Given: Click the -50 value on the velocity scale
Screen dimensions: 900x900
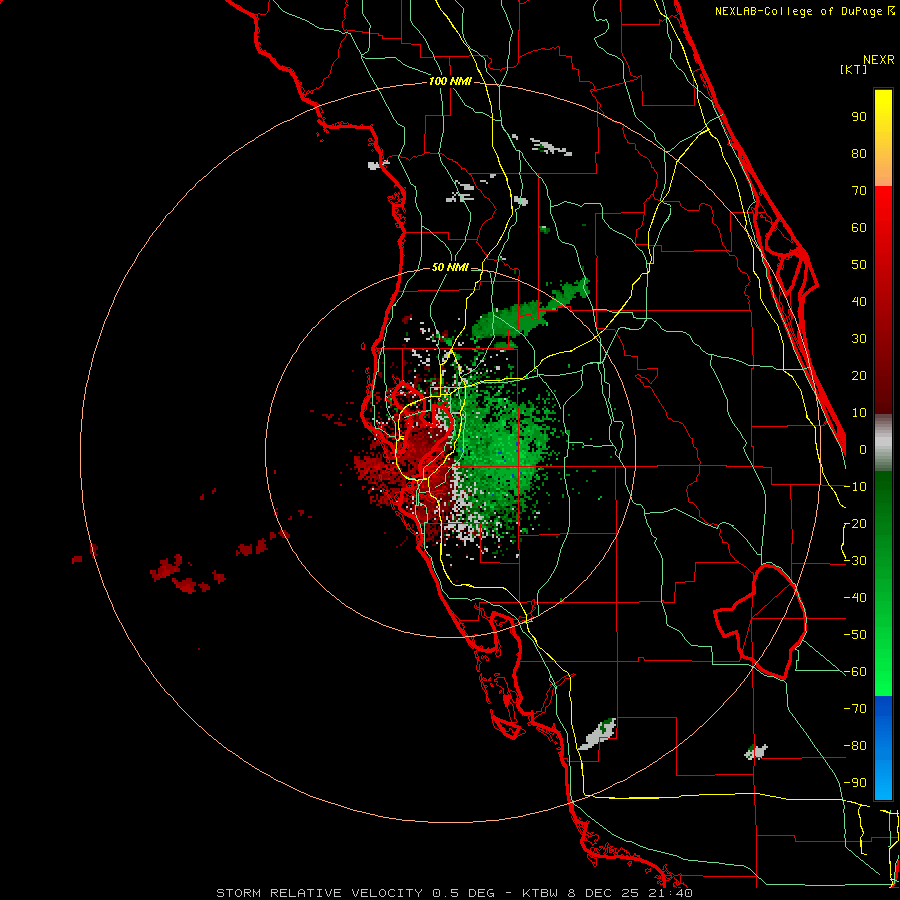Looking at the screenshot, I should coord(855,635).
